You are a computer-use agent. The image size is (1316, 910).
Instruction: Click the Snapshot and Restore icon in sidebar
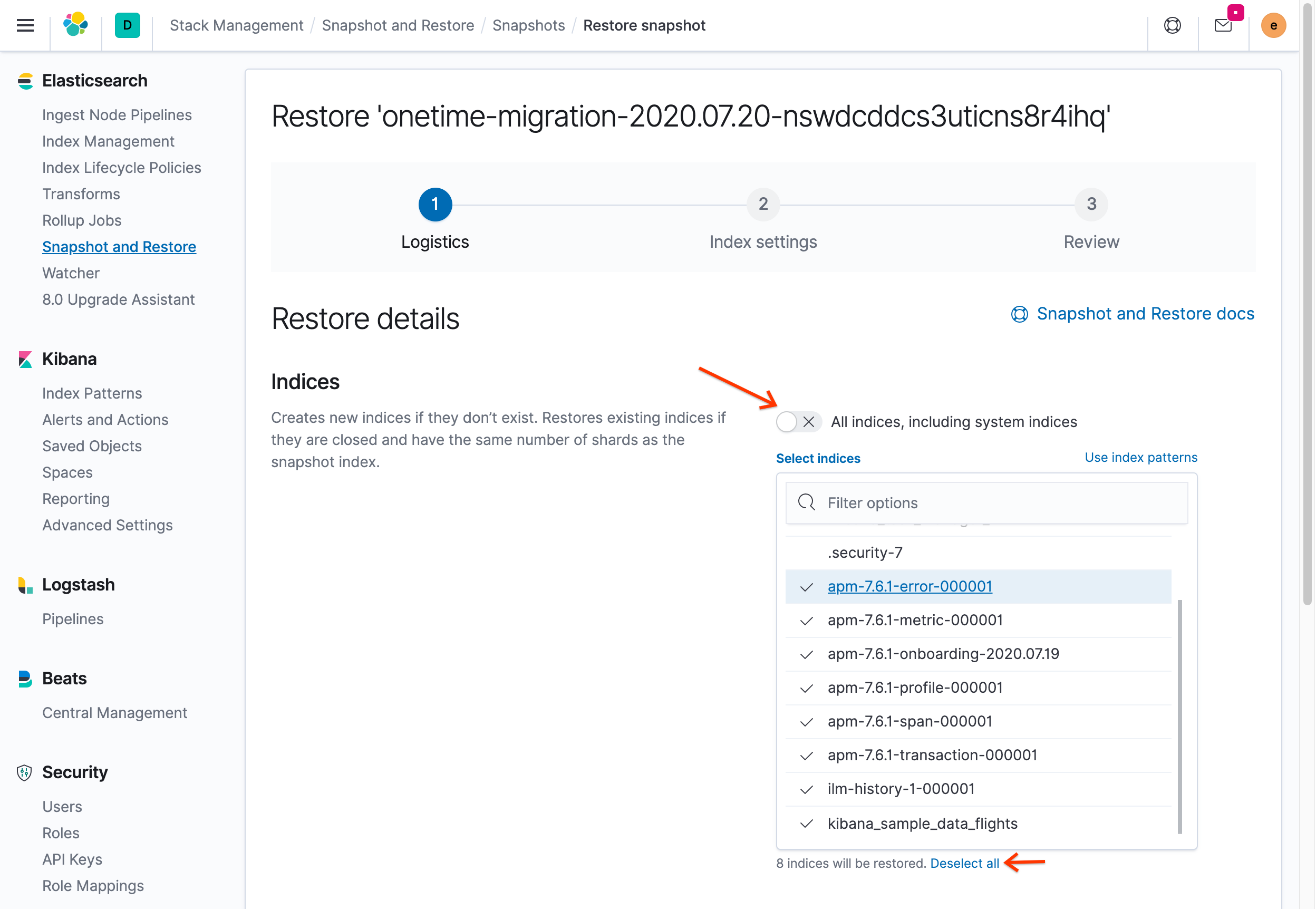(x=118, y=246)
